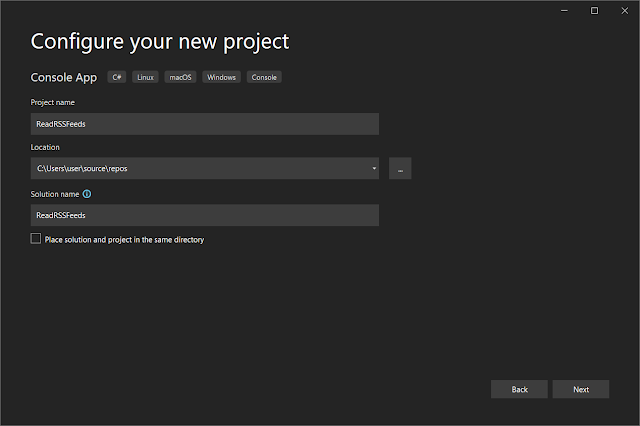Focus the Project name input field
Image resolution: width=640 pixels, height=426 pixels.
(204, 124)
